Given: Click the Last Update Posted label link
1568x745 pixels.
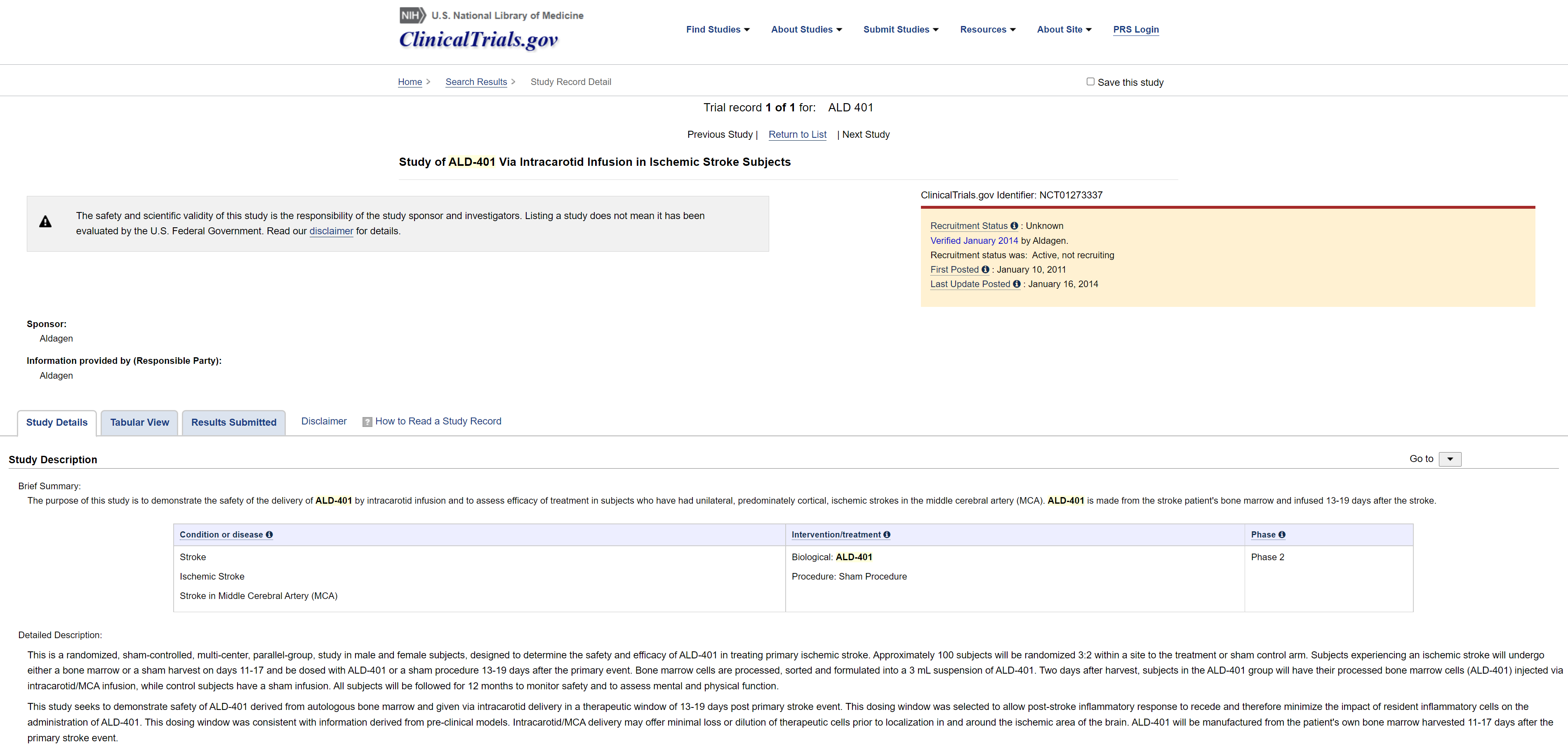Looking at the screenshot, I should [x=970, y=284].
